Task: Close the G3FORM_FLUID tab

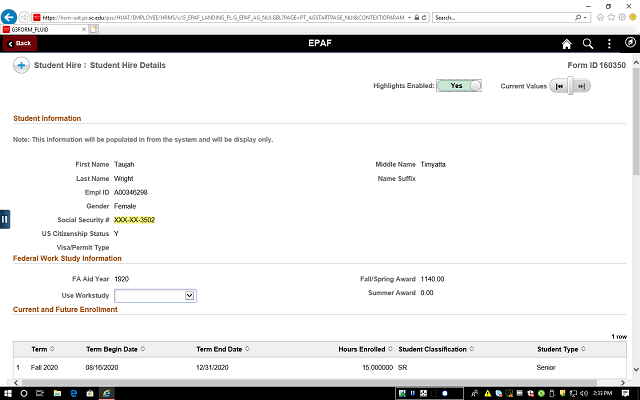Action: coord(84,29)
